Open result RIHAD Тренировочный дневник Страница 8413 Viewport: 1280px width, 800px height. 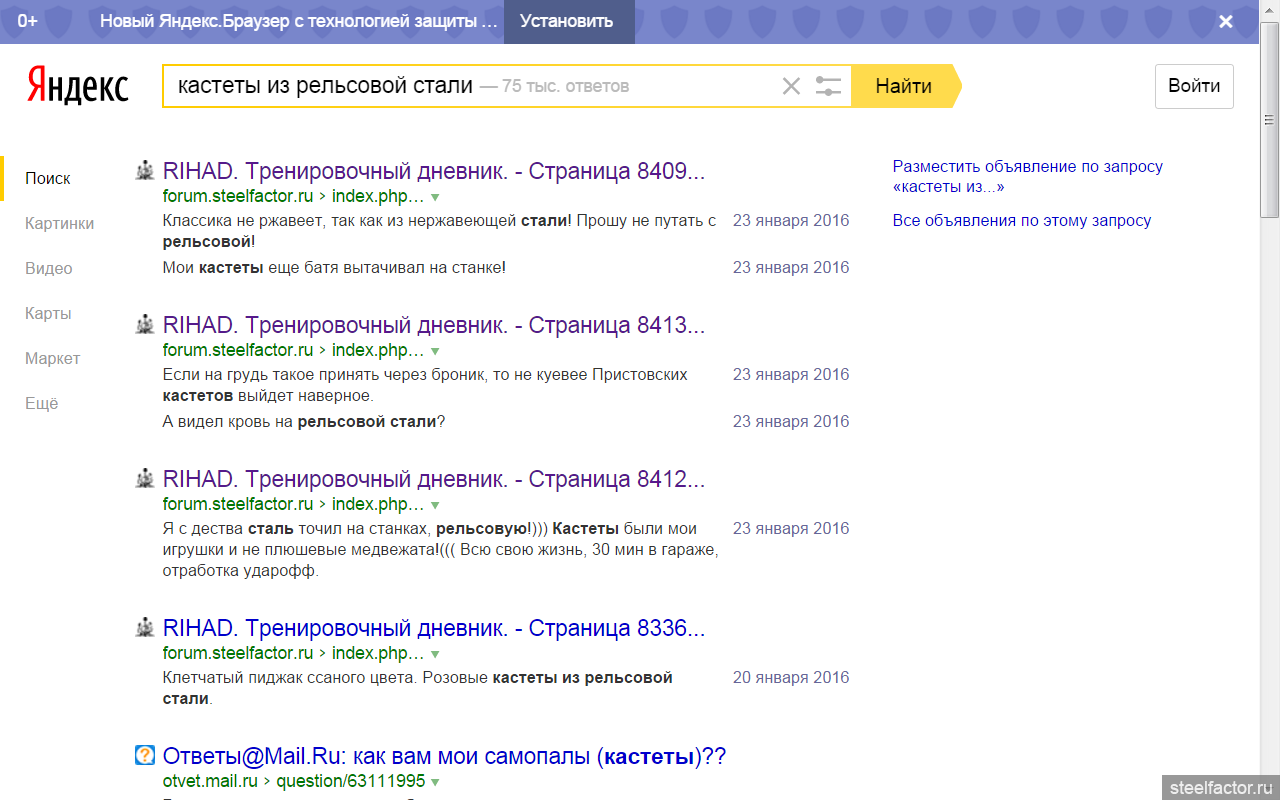(434, 325)
